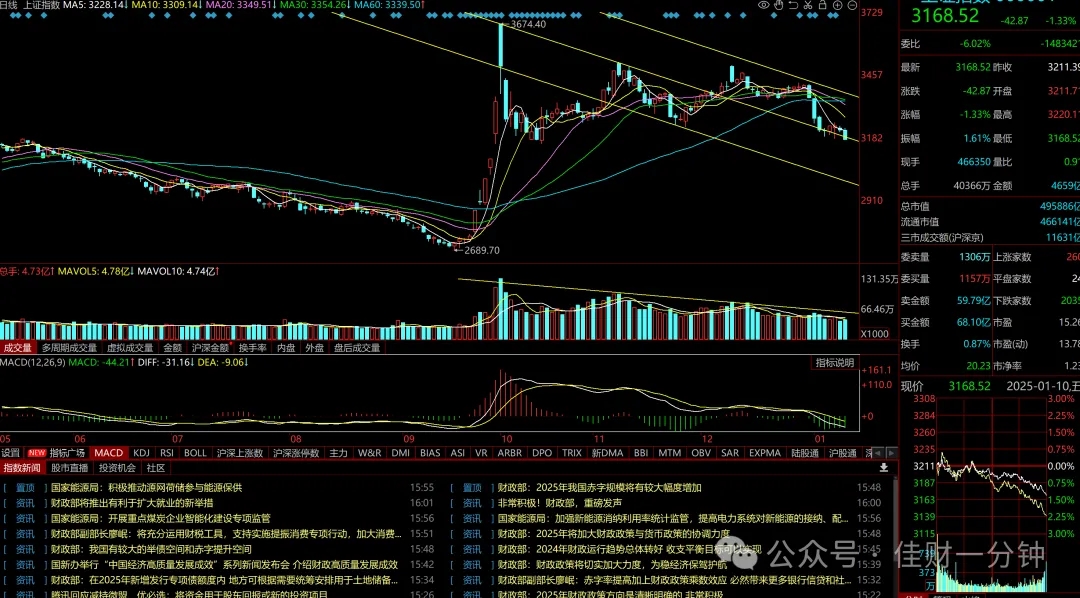Open the 指数新闻 news tab
This screenshot has height=598, width=1080.
[21, 468]
